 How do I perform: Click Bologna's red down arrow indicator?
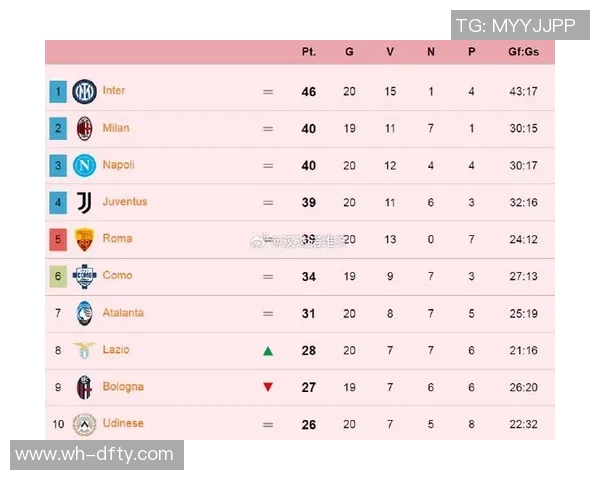[x=267, y=388]
